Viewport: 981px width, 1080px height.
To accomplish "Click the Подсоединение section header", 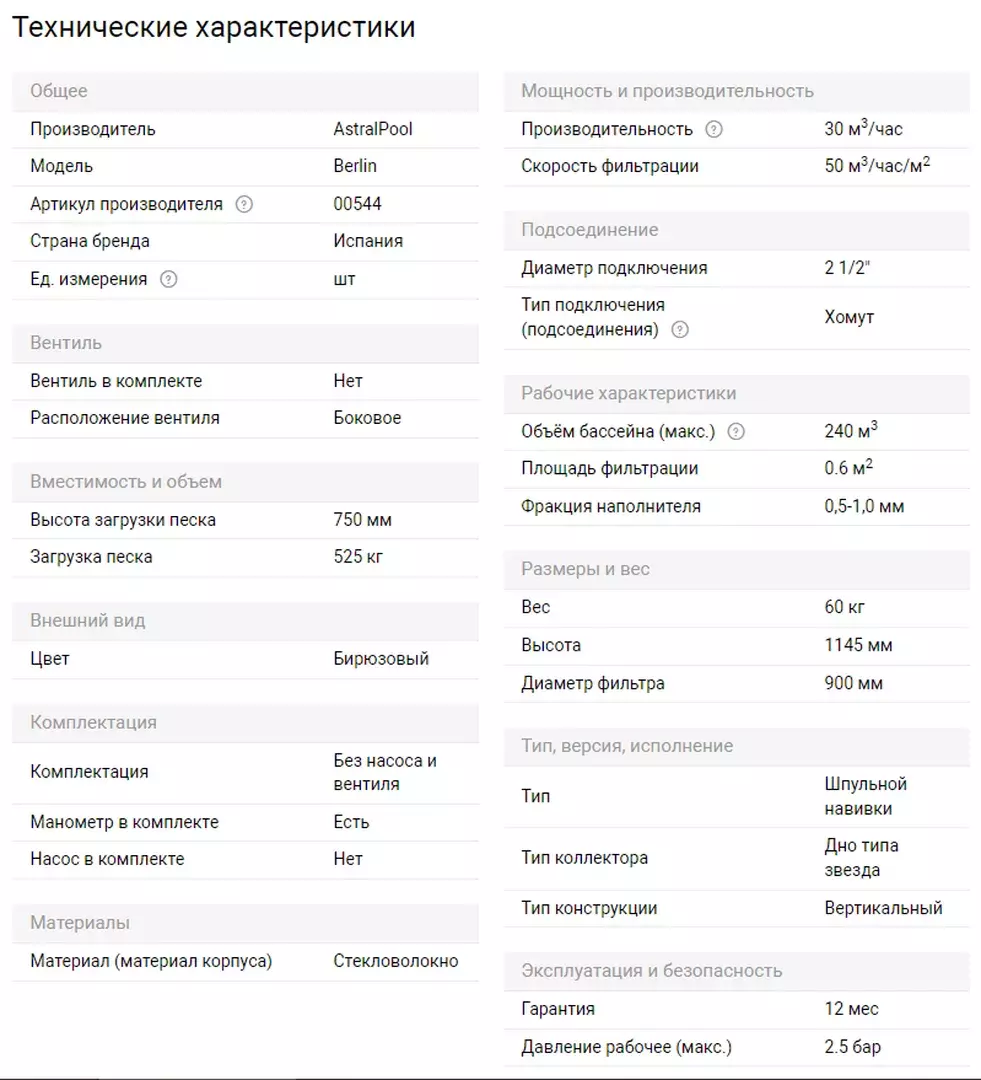I will point(736,230).
